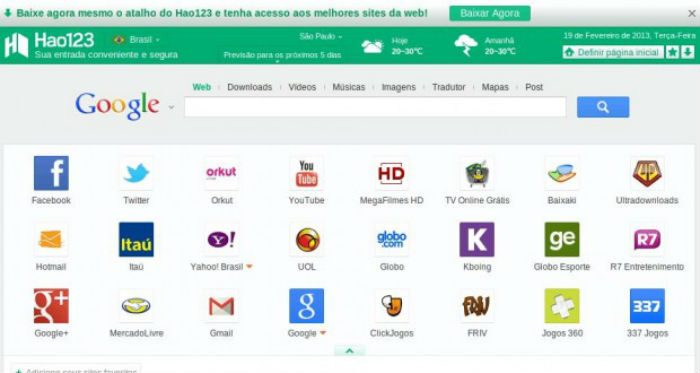Image resolution: width=700 pixels, height=373 pixels.
Task: Collapse the site grid with up chevron
Action: coord(350,351)
